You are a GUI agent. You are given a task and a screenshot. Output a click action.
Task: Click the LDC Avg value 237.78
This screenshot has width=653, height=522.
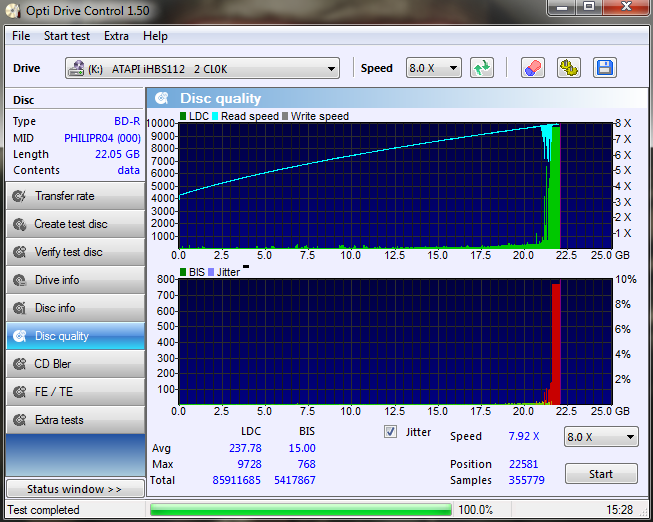click(245, 449)
